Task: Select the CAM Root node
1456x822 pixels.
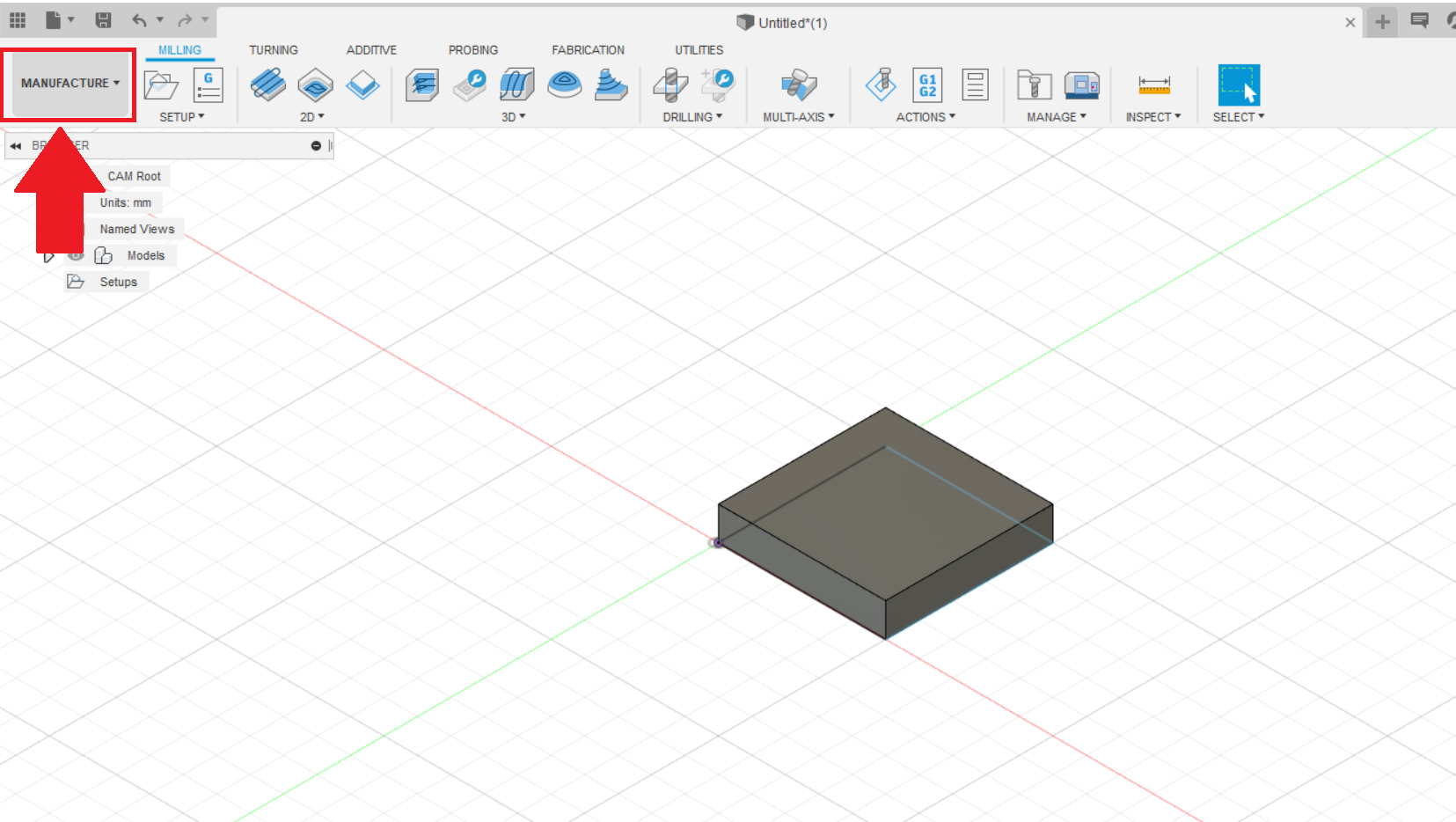Action: coord(135,176)
